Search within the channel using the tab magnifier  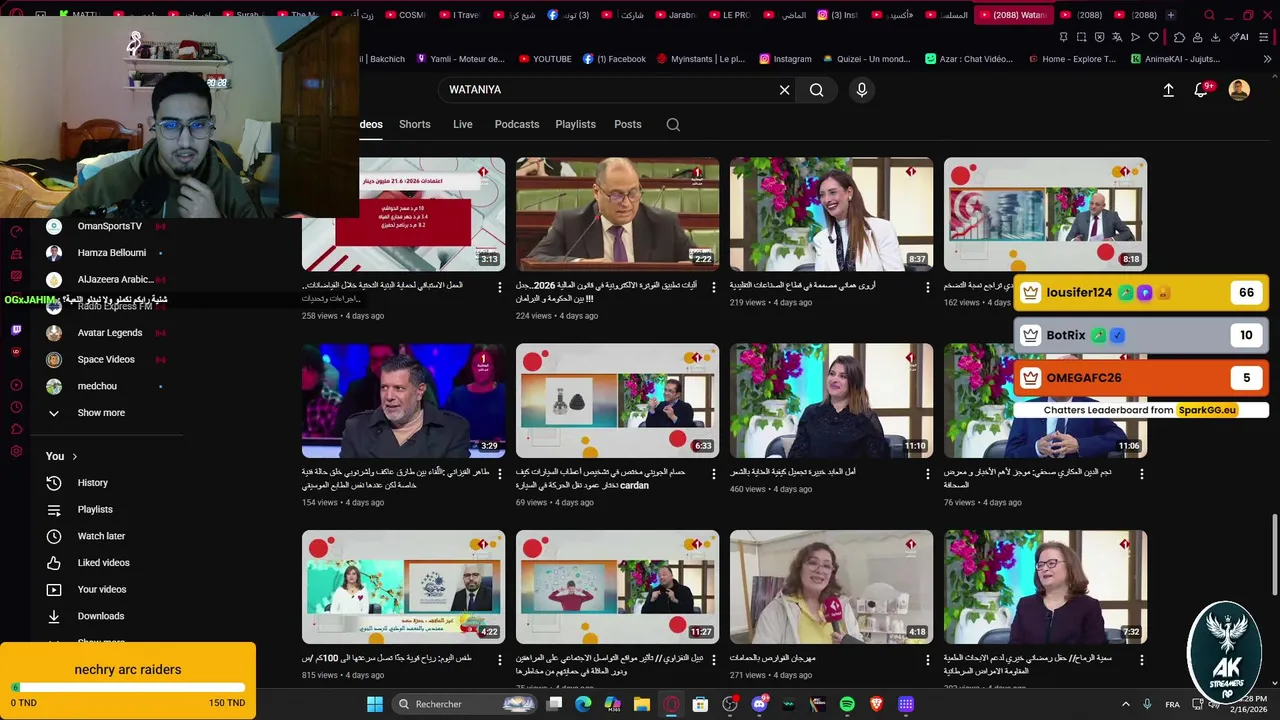click(x=673, y=125)
